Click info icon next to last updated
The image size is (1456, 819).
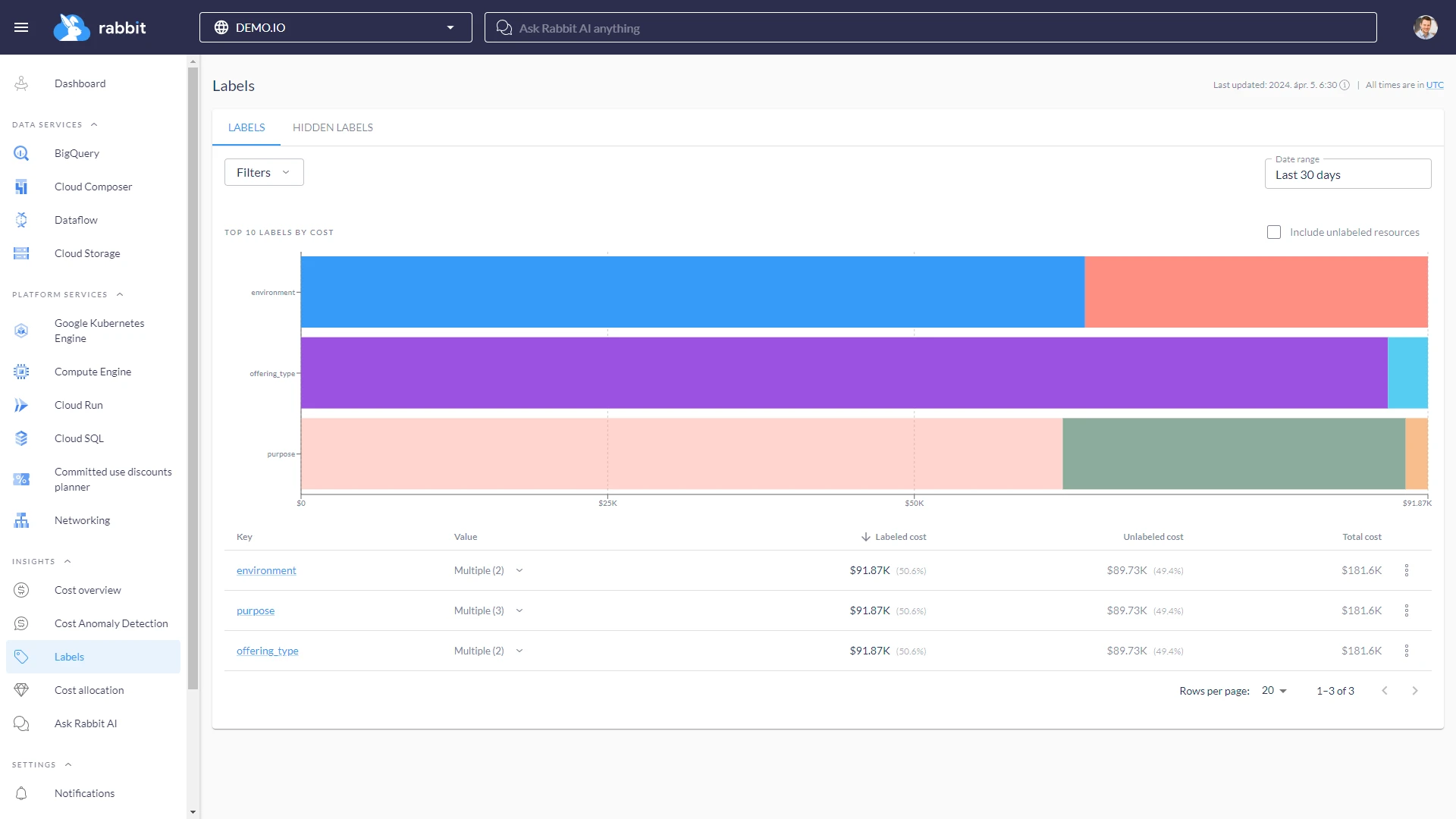[1345, 85]
